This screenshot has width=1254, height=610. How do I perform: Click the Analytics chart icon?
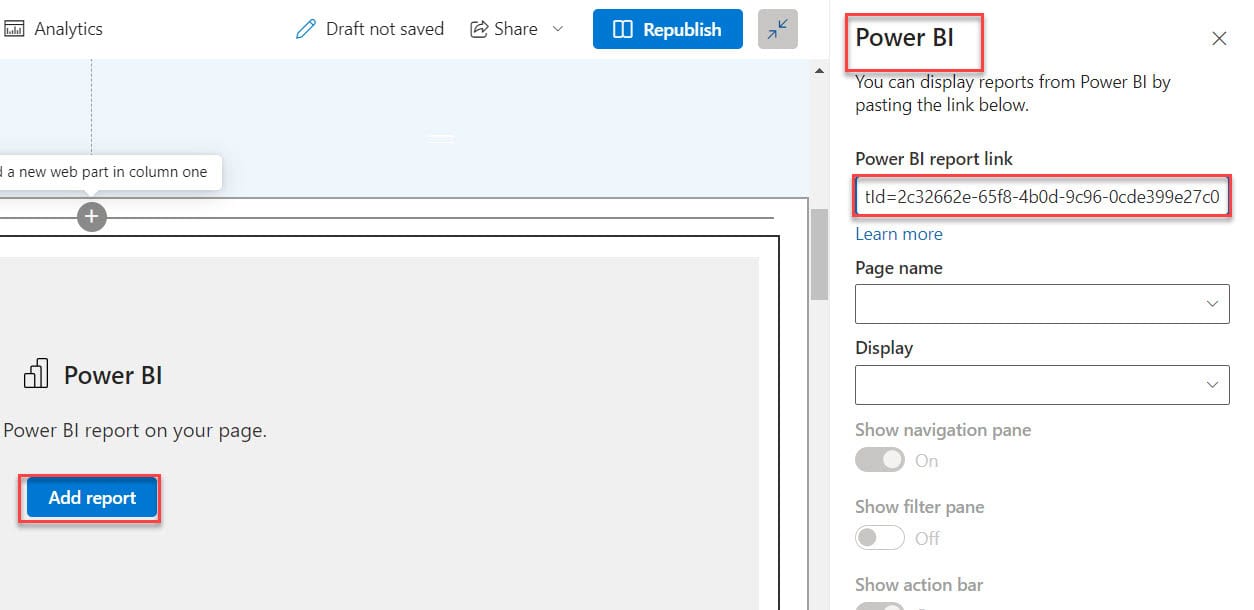coord(15,29)
